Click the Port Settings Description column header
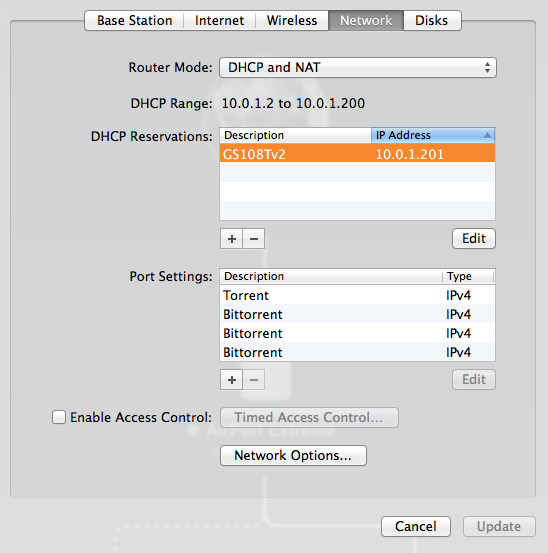 (x=331, y=276)
